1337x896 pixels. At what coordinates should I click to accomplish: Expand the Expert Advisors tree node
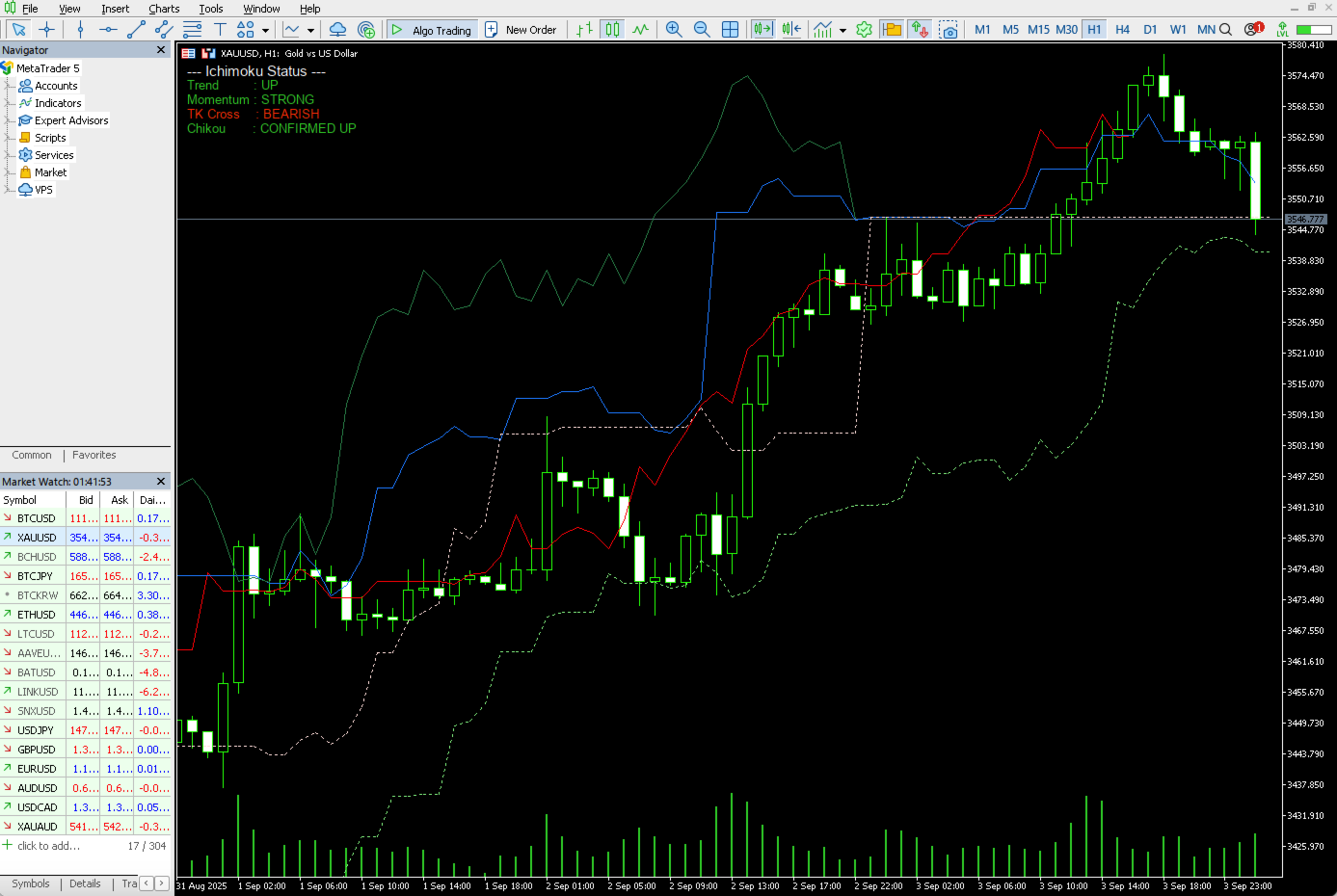pyautogui.click(x=9, y=120)
